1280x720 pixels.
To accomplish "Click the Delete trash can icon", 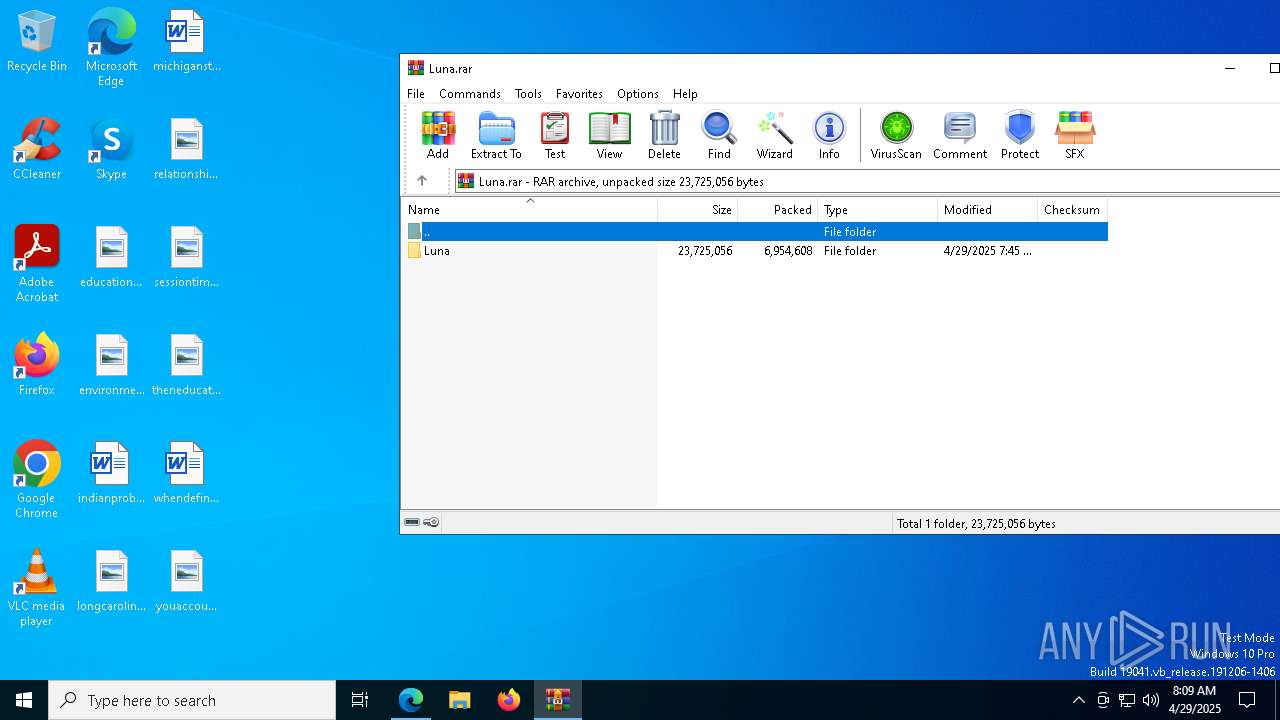I will tap(664, 135).
